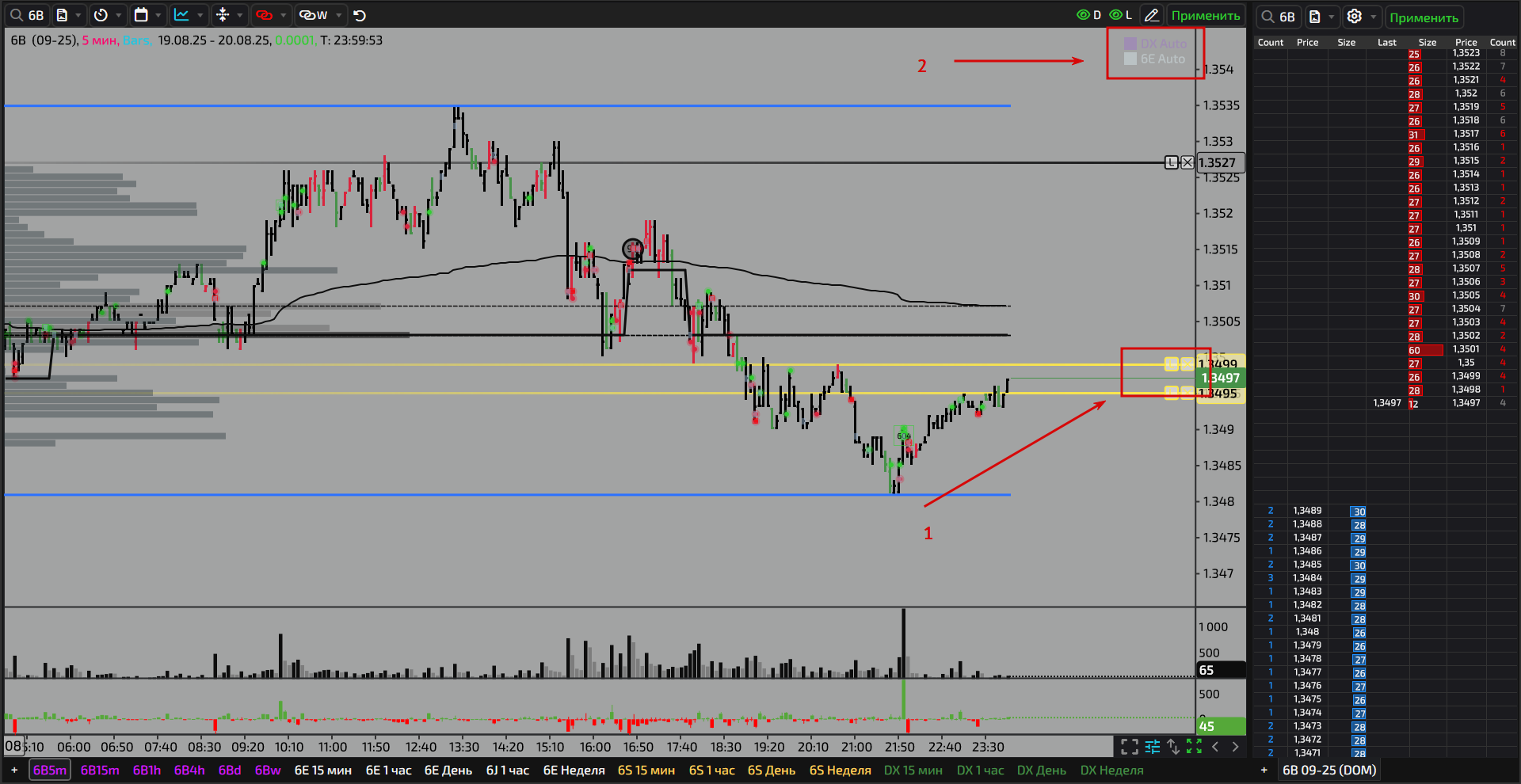This screenshot has width=1521, height=784.
Task: Open the DOM settings gear icon
Action: pos(1355,17)
